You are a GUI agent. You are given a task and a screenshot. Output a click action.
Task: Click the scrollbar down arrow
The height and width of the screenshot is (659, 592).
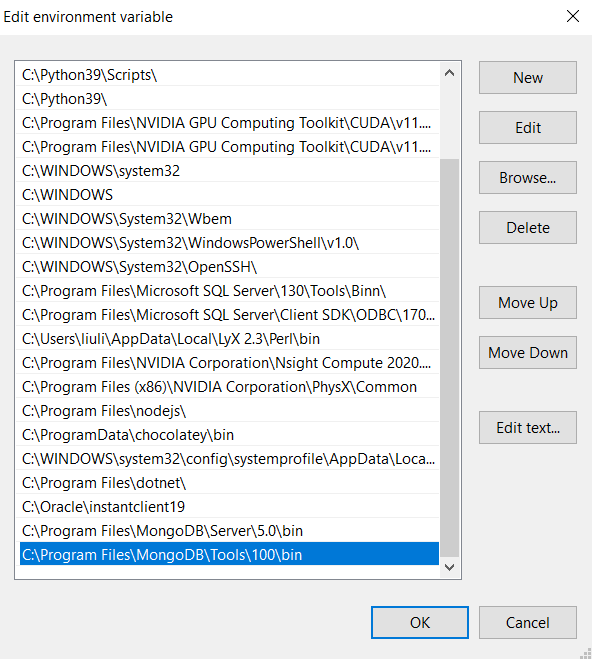coord(449,567)
